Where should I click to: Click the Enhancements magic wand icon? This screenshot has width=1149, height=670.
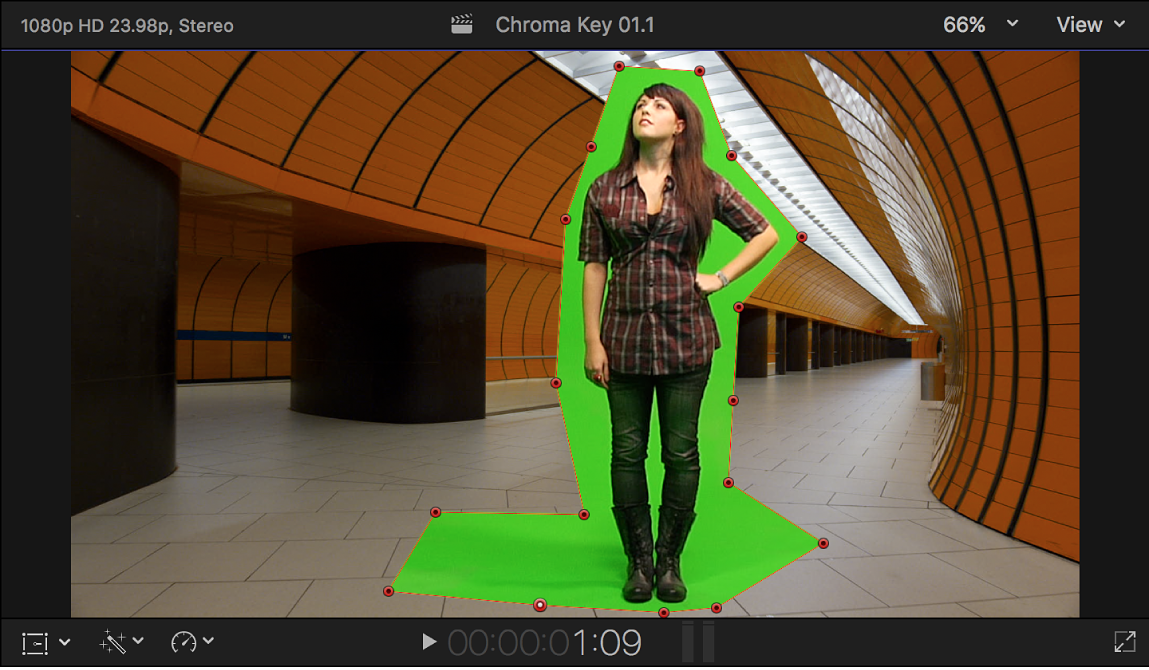click(x=113, y=642)
